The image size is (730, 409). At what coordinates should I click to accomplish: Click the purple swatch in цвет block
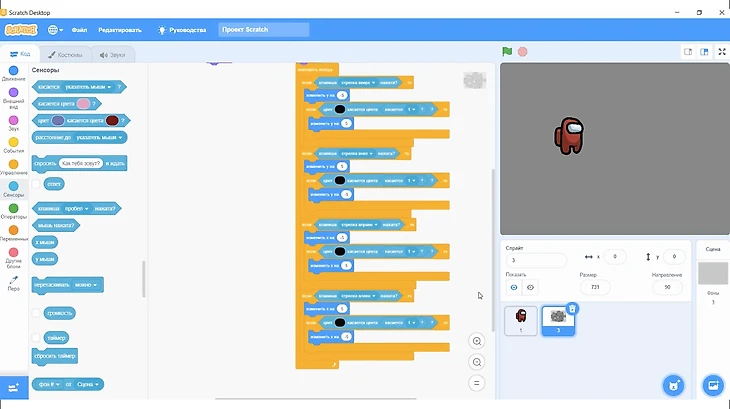point(58,121)
